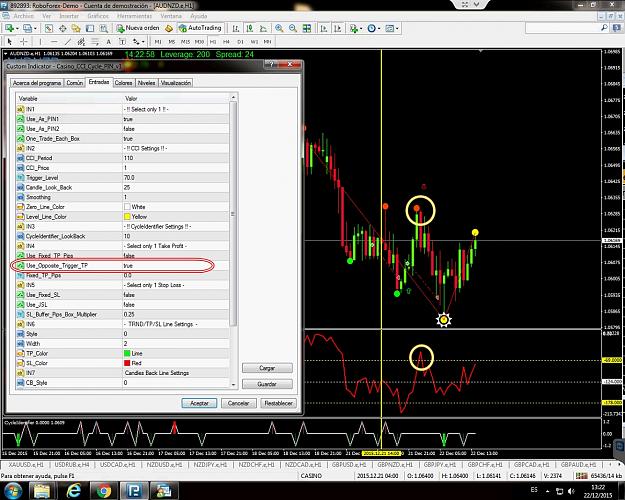
Task: Toggle the AutoTrading button
Action: pyautogui.click(x=200, y=28)
